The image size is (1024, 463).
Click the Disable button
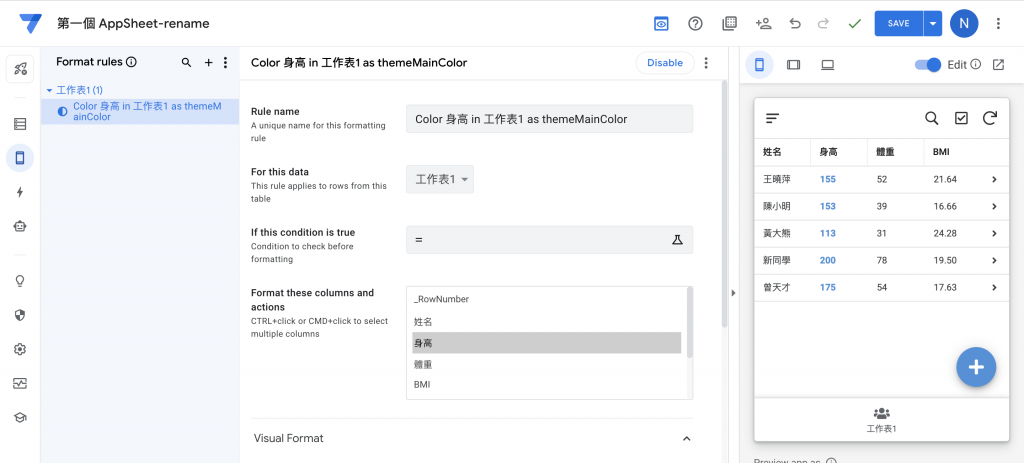[x=664, y=62]
